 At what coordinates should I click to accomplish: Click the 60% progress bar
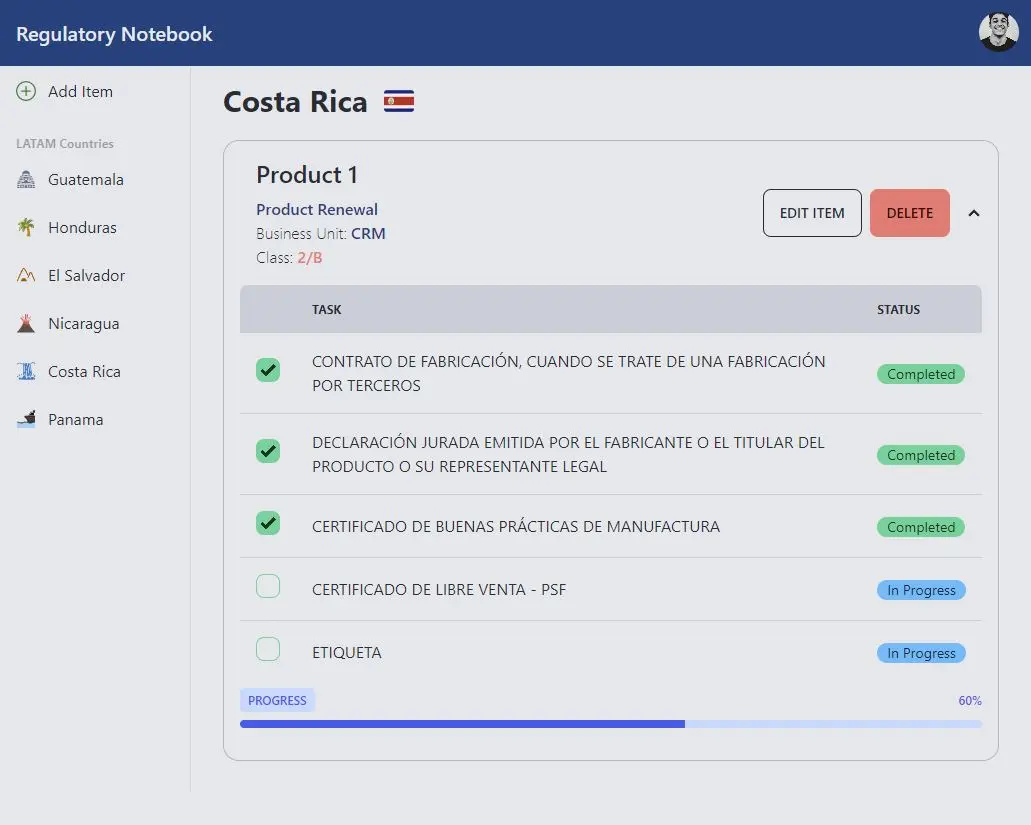[610, 724]
